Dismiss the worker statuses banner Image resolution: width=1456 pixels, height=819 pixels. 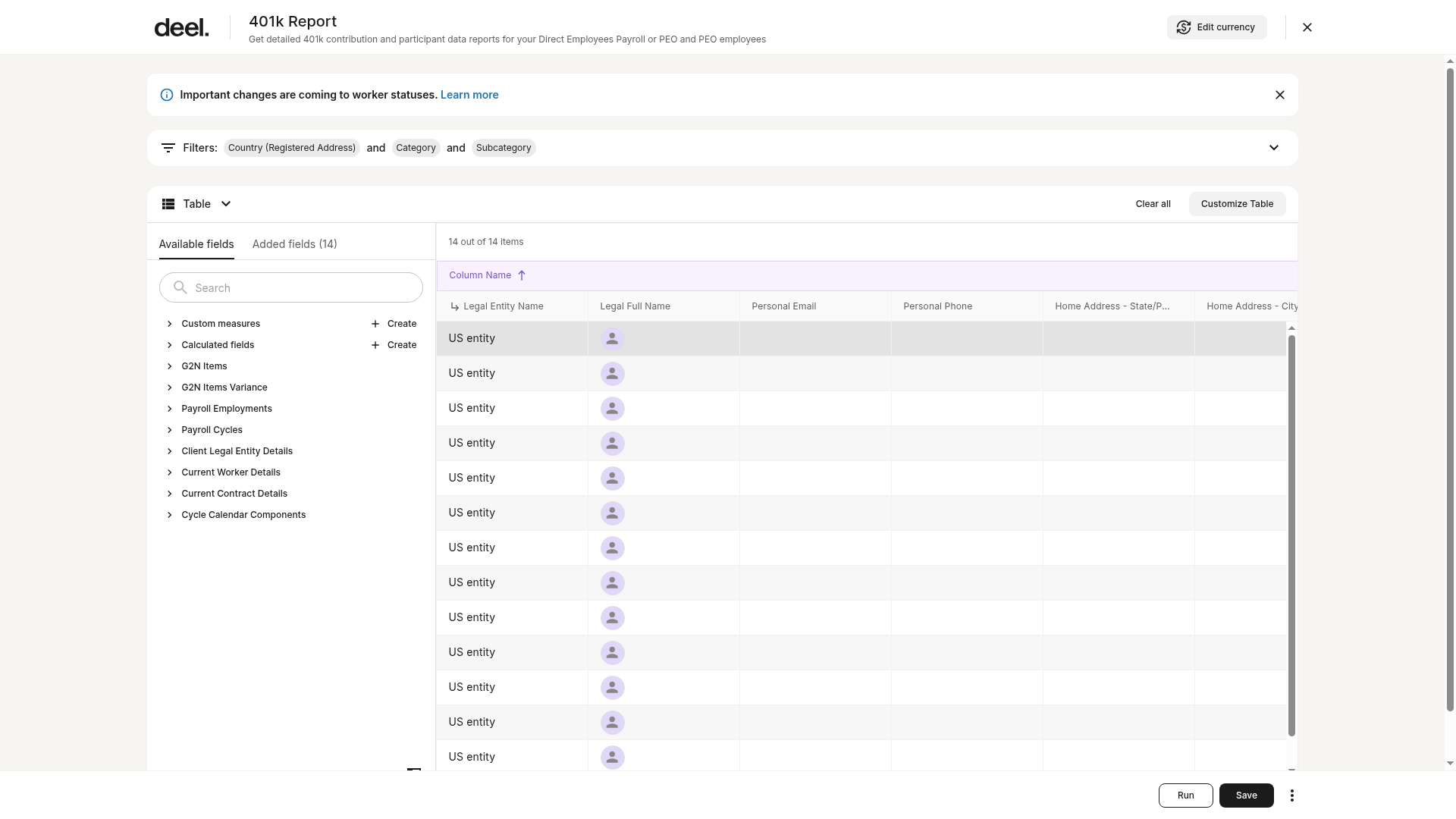point(1280,95)
